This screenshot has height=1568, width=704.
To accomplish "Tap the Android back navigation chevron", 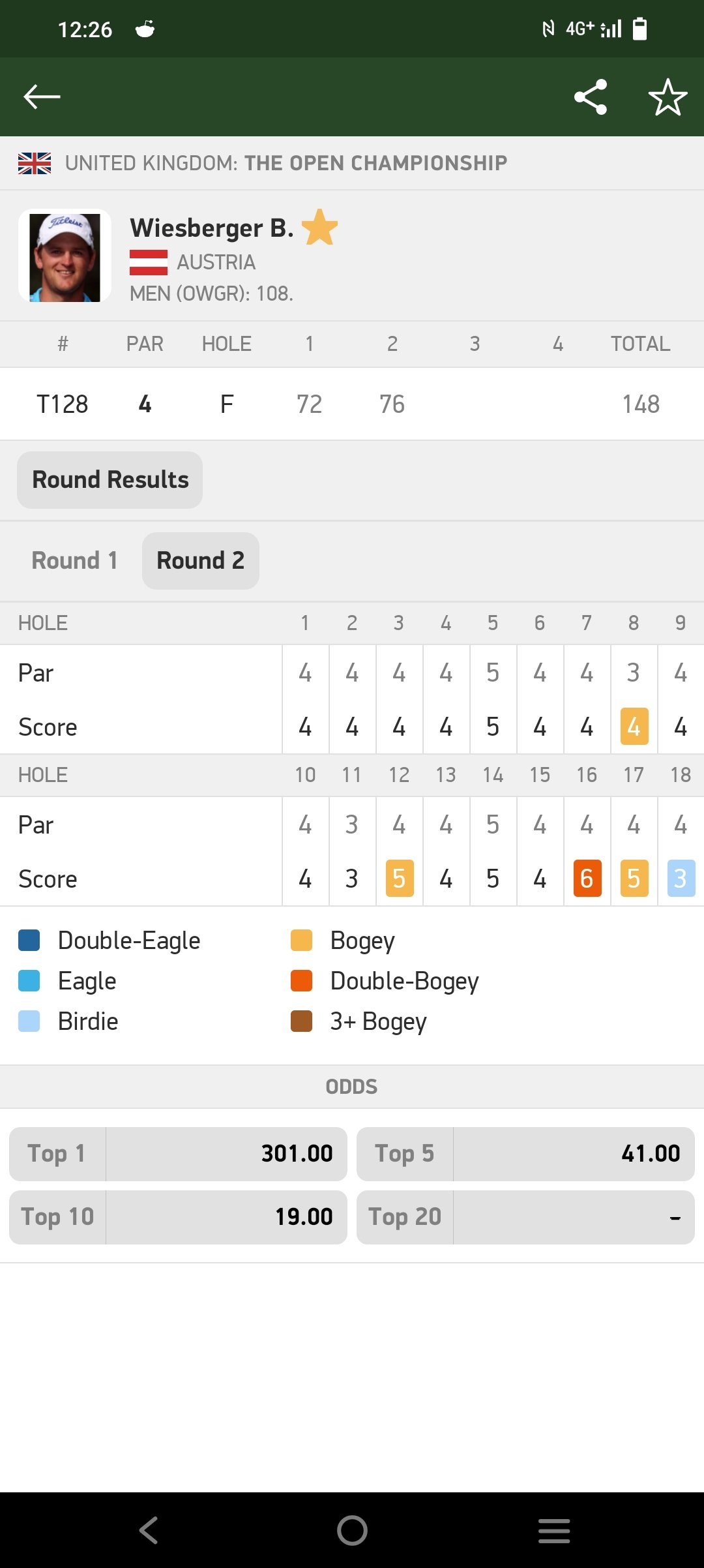I will [x=149, y=1530].
